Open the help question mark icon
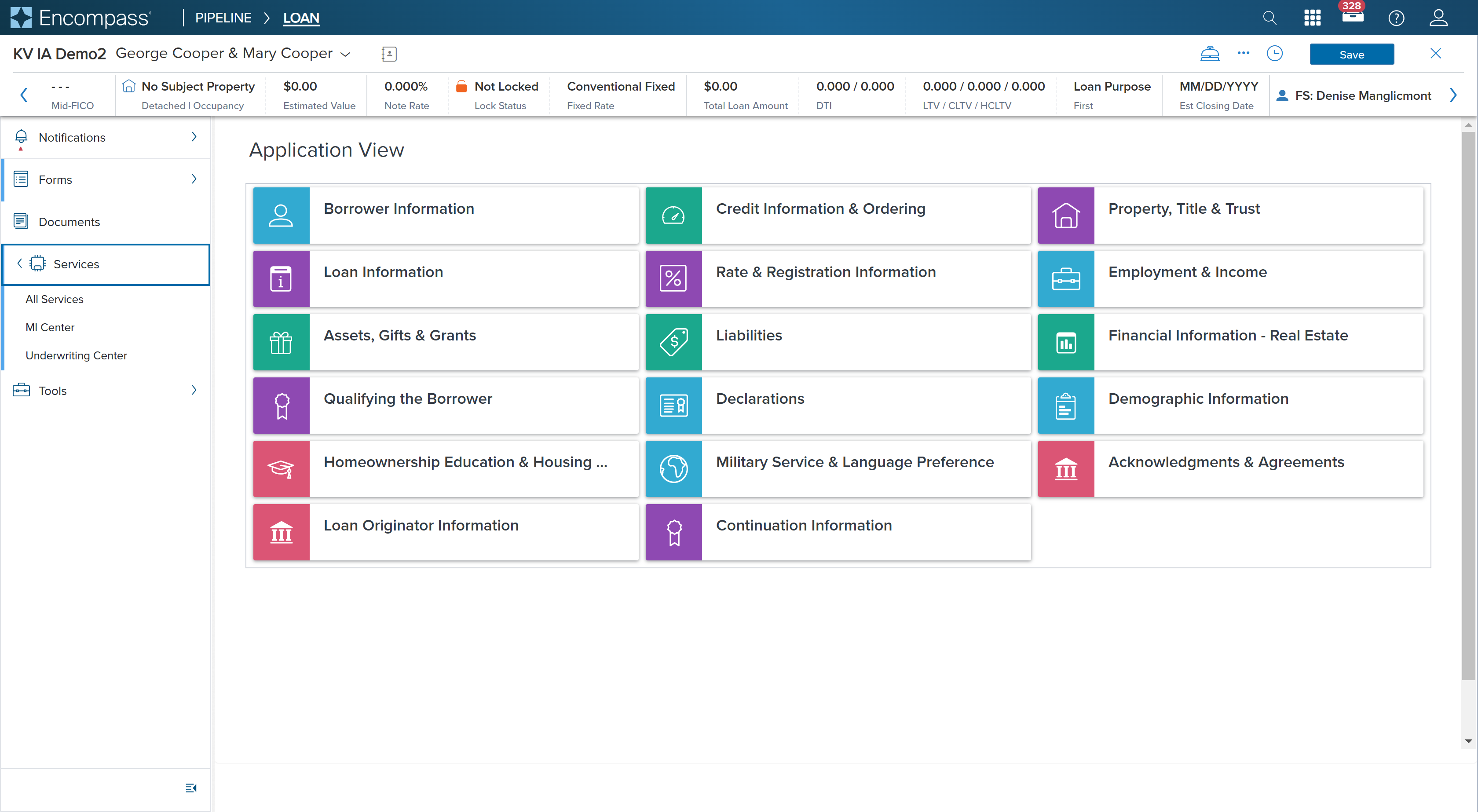Viewport: 1478px width, 812px height. pos(1396,18)
